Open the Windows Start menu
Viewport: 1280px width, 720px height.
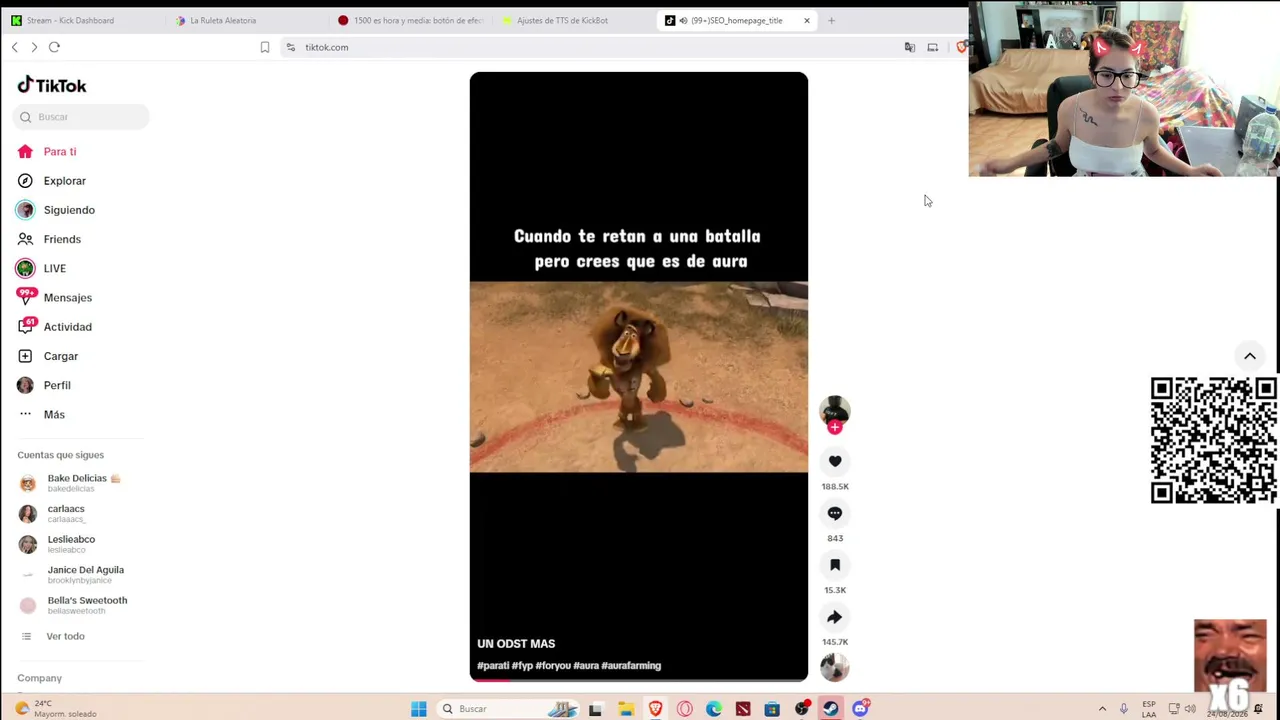coord(419,709)
